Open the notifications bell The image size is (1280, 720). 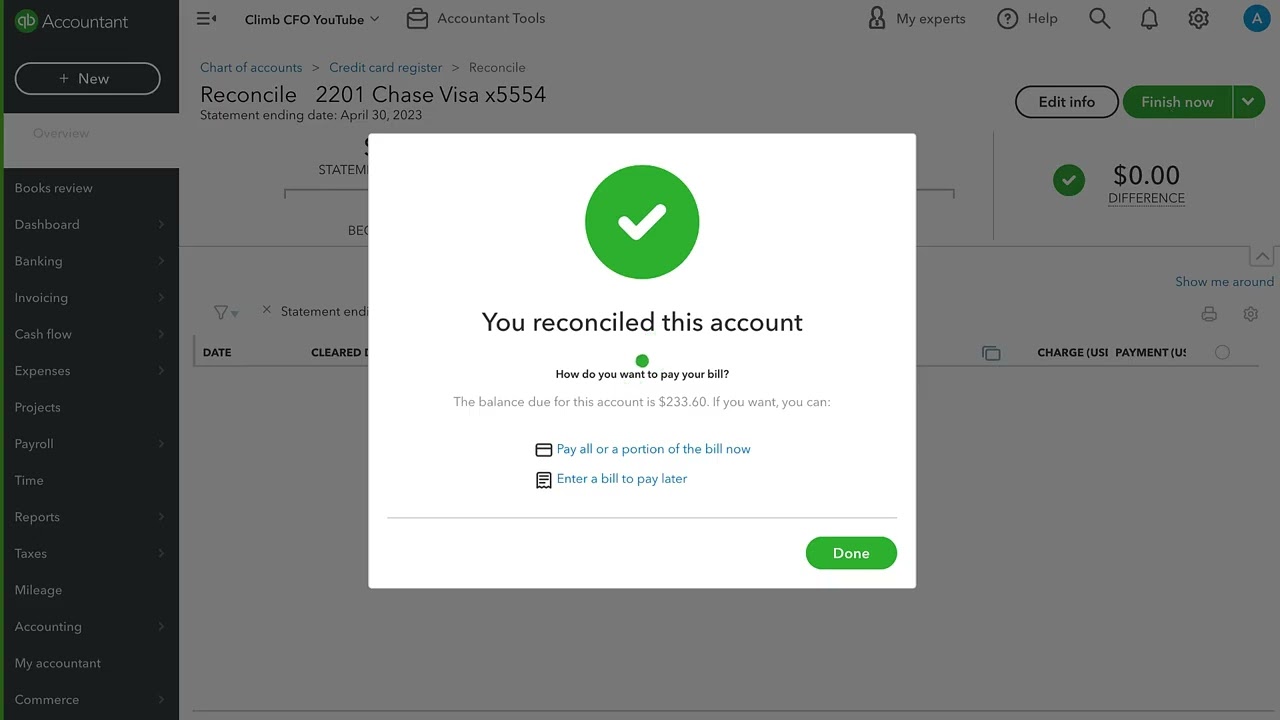tap(1149, 18)
